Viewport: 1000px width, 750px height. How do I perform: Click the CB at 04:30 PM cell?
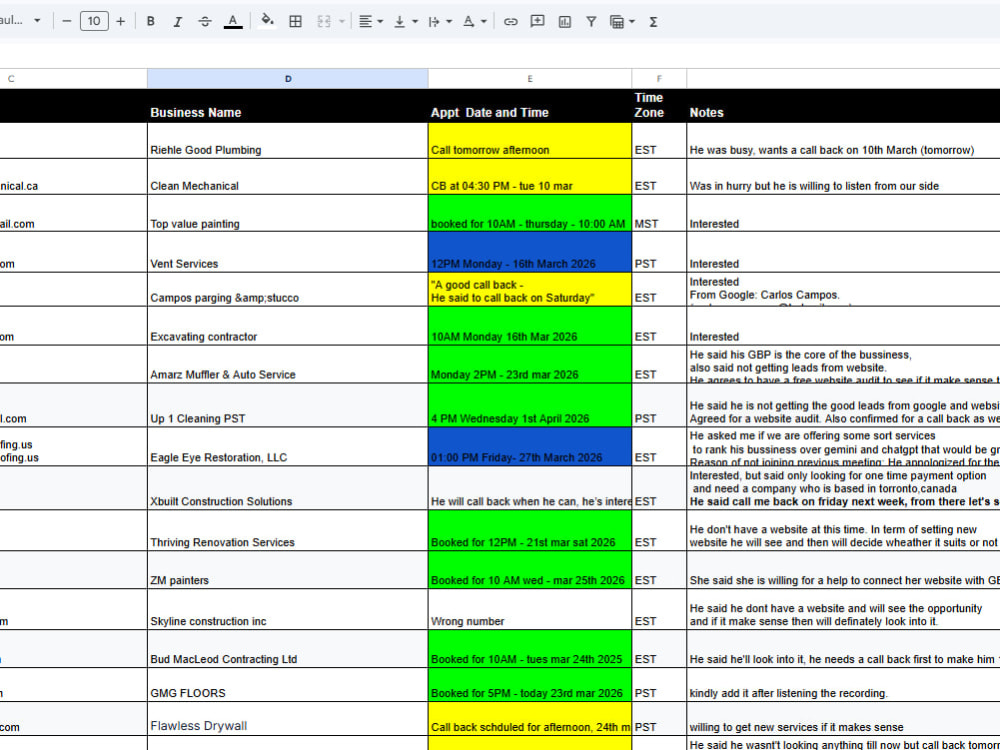[530, 177]
